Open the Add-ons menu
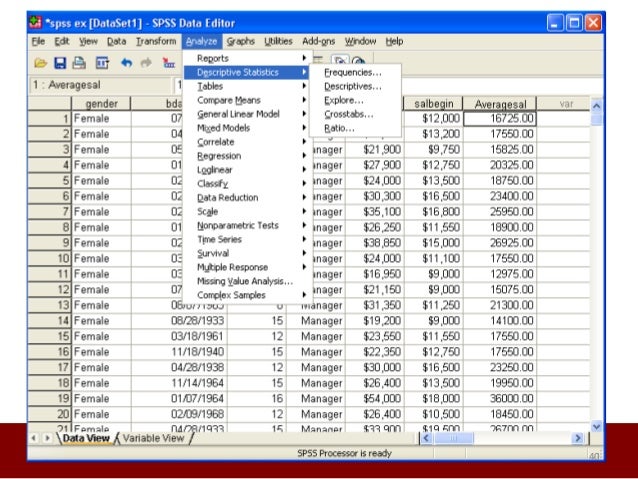Viewport: 638px width, 479px height. [319, 41]
